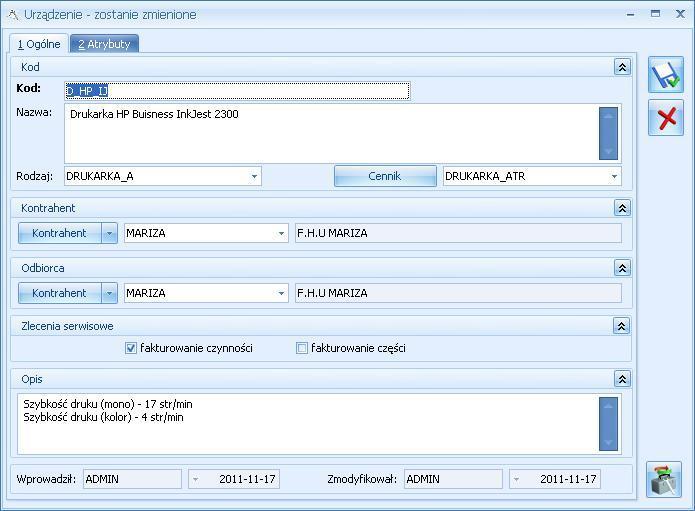This screenshot has width=695, height=511.
Task: Cancel changes using the red X icon
Action: pyautogui.click(x=666, y=117)
